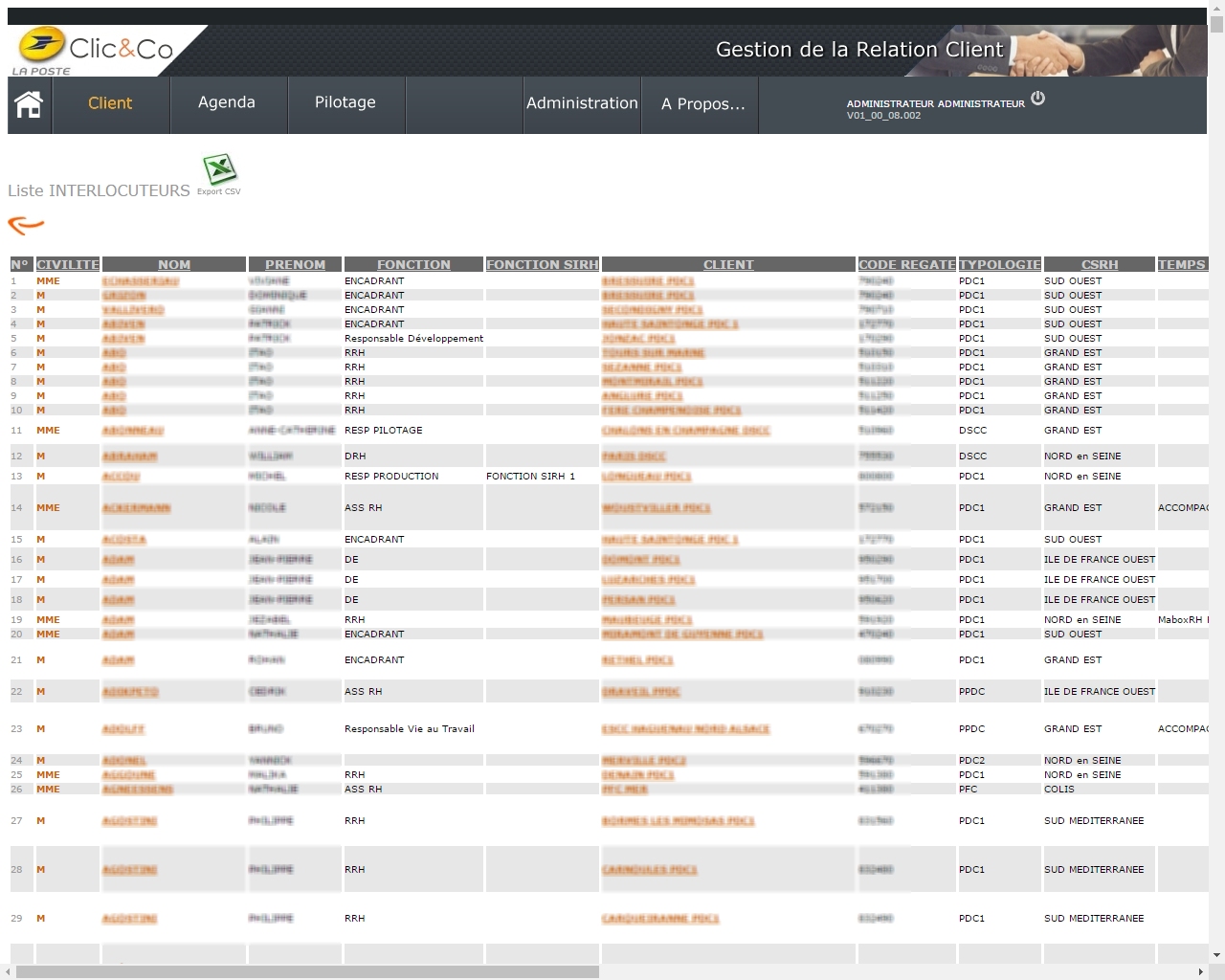Open the Agenda menu

coord(227,102)
